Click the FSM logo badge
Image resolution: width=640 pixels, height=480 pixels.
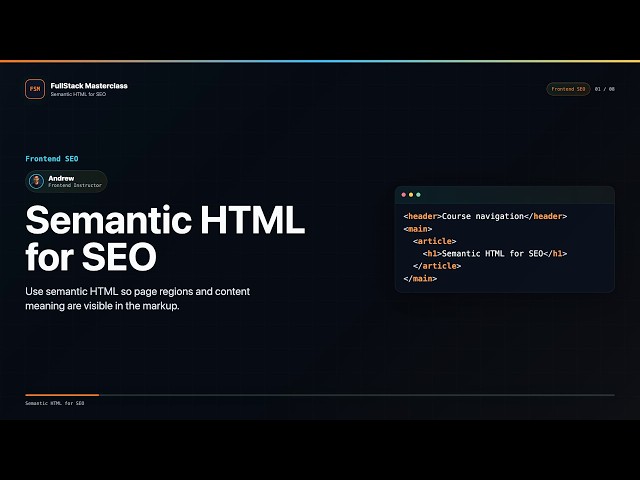(35, 89)
